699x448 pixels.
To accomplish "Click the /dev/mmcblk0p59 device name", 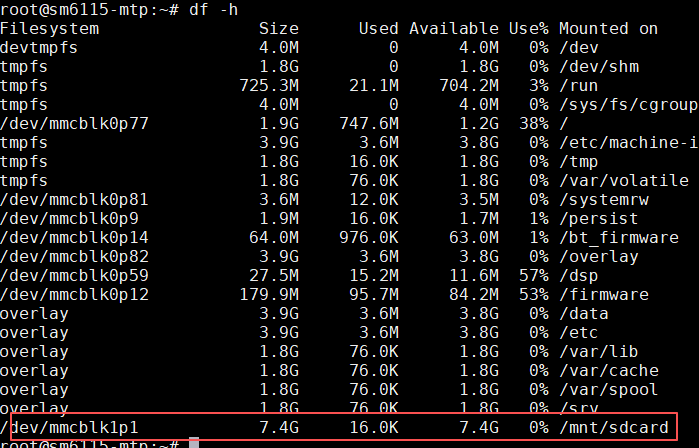I will pyautogui.click(x=74, y=276).
